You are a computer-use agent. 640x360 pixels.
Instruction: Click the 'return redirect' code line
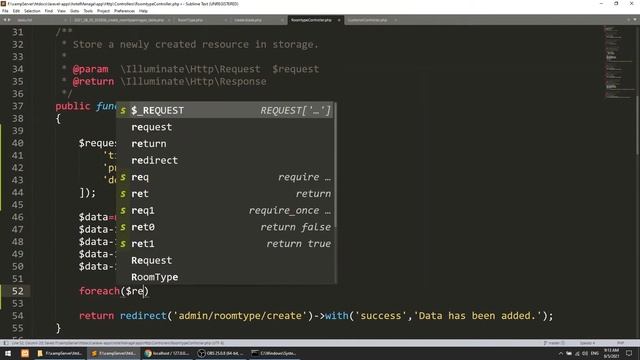pyautogui.click(x=316, y=316)
